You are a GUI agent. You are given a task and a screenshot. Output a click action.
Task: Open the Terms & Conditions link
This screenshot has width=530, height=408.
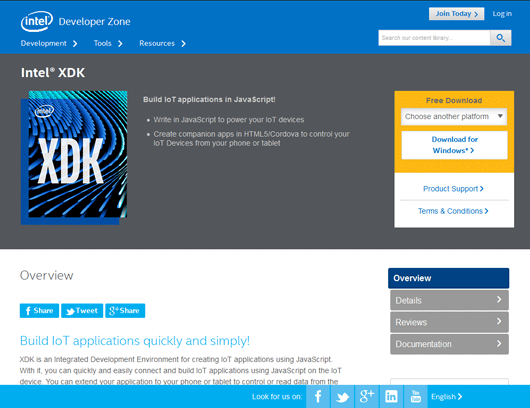point(453,211)
